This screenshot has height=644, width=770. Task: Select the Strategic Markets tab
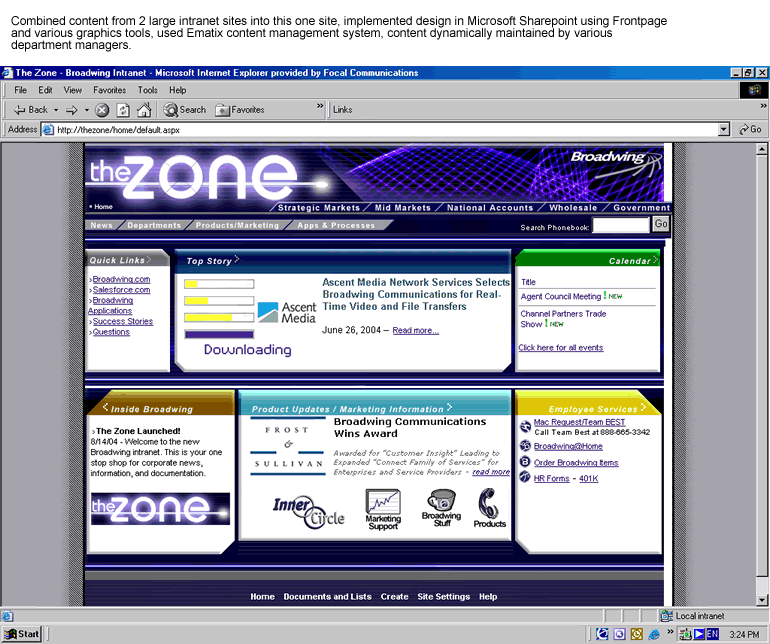pos(318,208)
